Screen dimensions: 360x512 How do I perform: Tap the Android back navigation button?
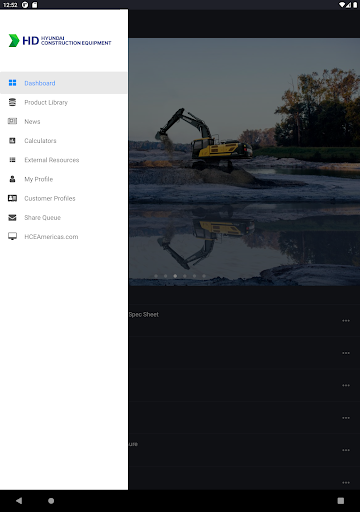click(x=19, y=501)
